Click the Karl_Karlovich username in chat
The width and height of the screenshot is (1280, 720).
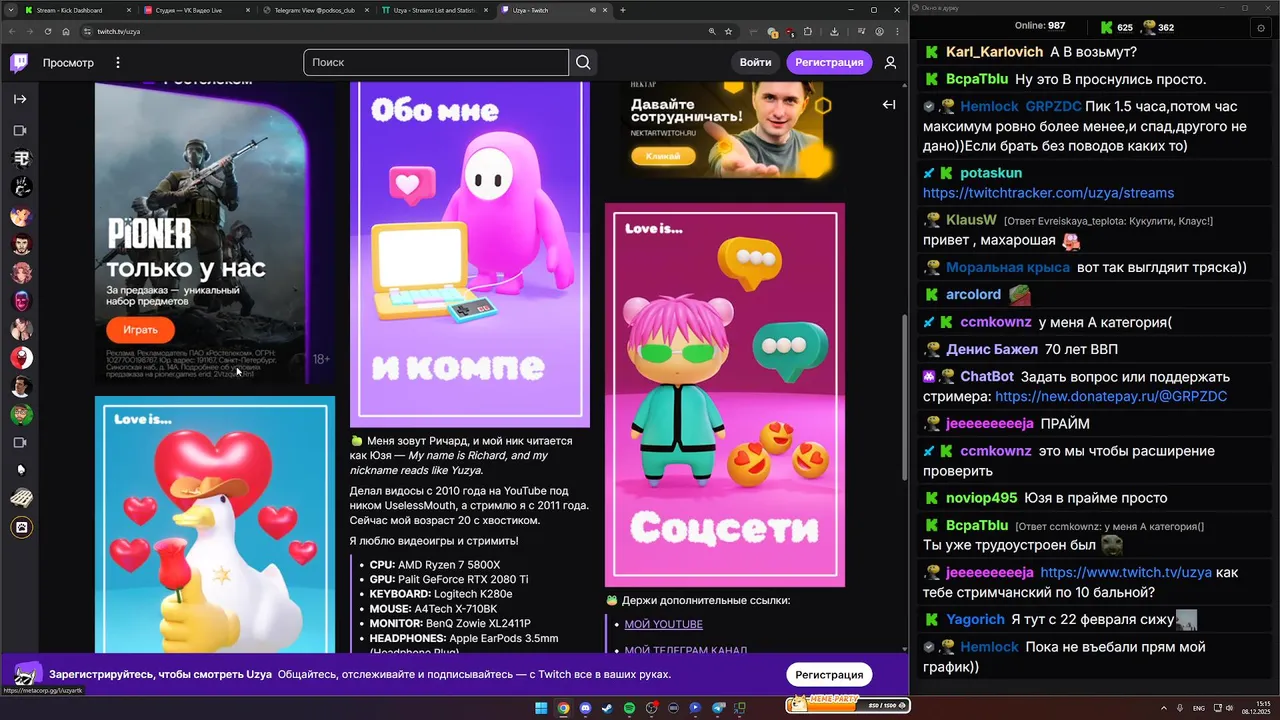[x=994, y=52]
